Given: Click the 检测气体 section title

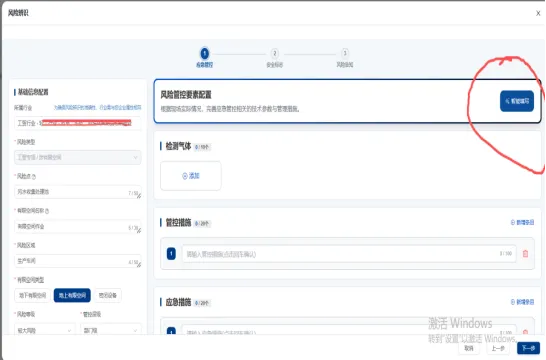Looking at the screenshot, I should (x=178, y=146).
